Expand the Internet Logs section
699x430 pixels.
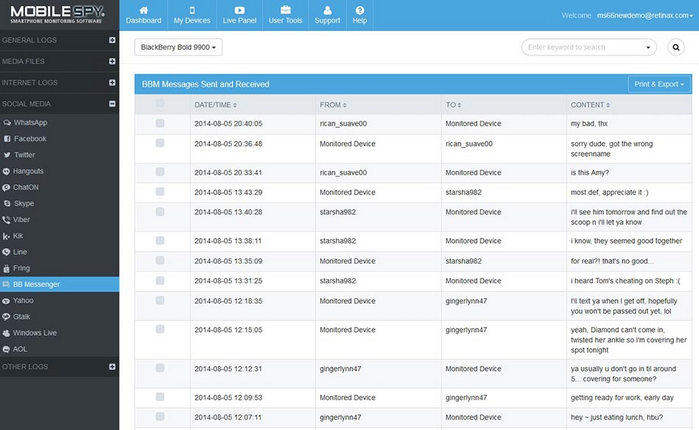point(112,82)
